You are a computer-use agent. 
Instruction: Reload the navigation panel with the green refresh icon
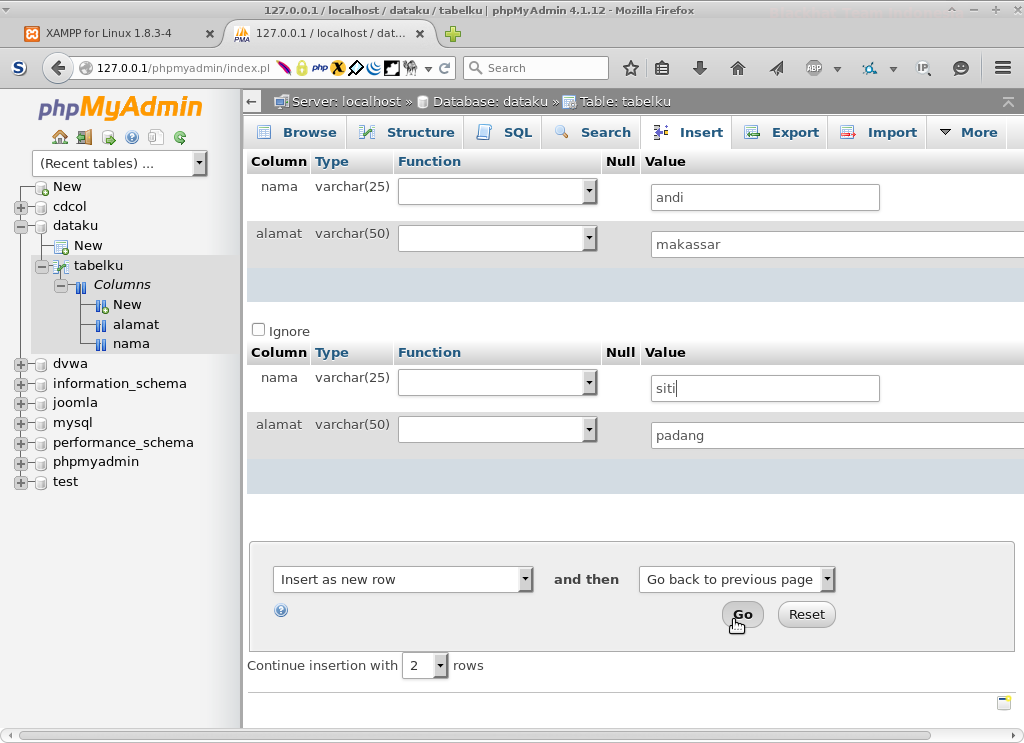179,137
